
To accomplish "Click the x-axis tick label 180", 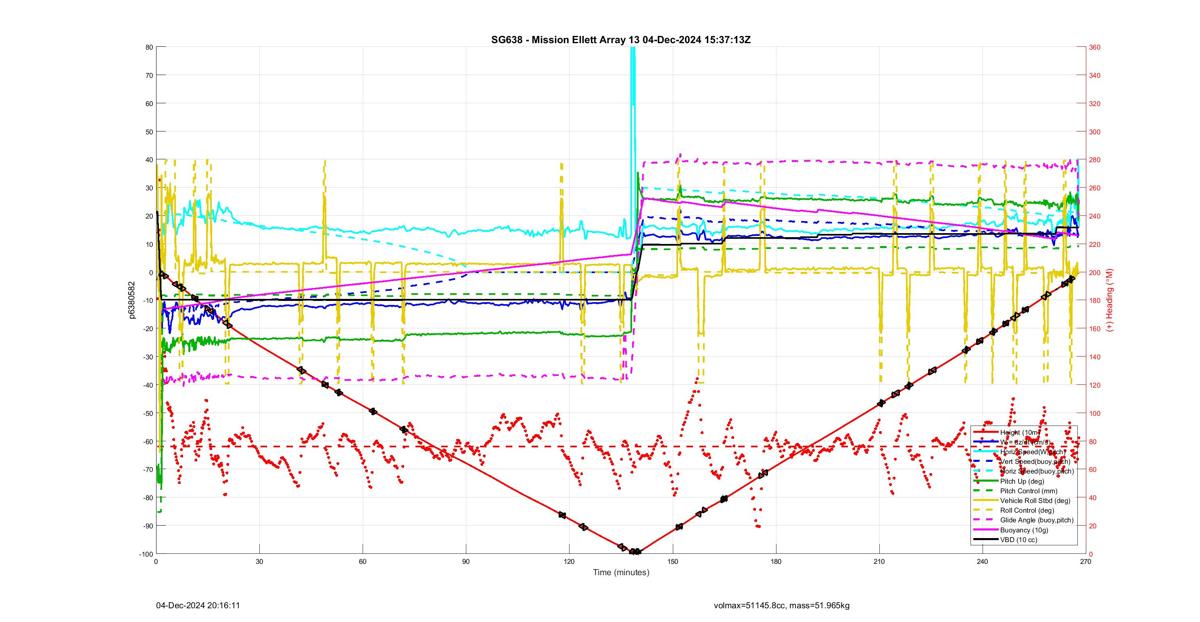I will (776, 562).
